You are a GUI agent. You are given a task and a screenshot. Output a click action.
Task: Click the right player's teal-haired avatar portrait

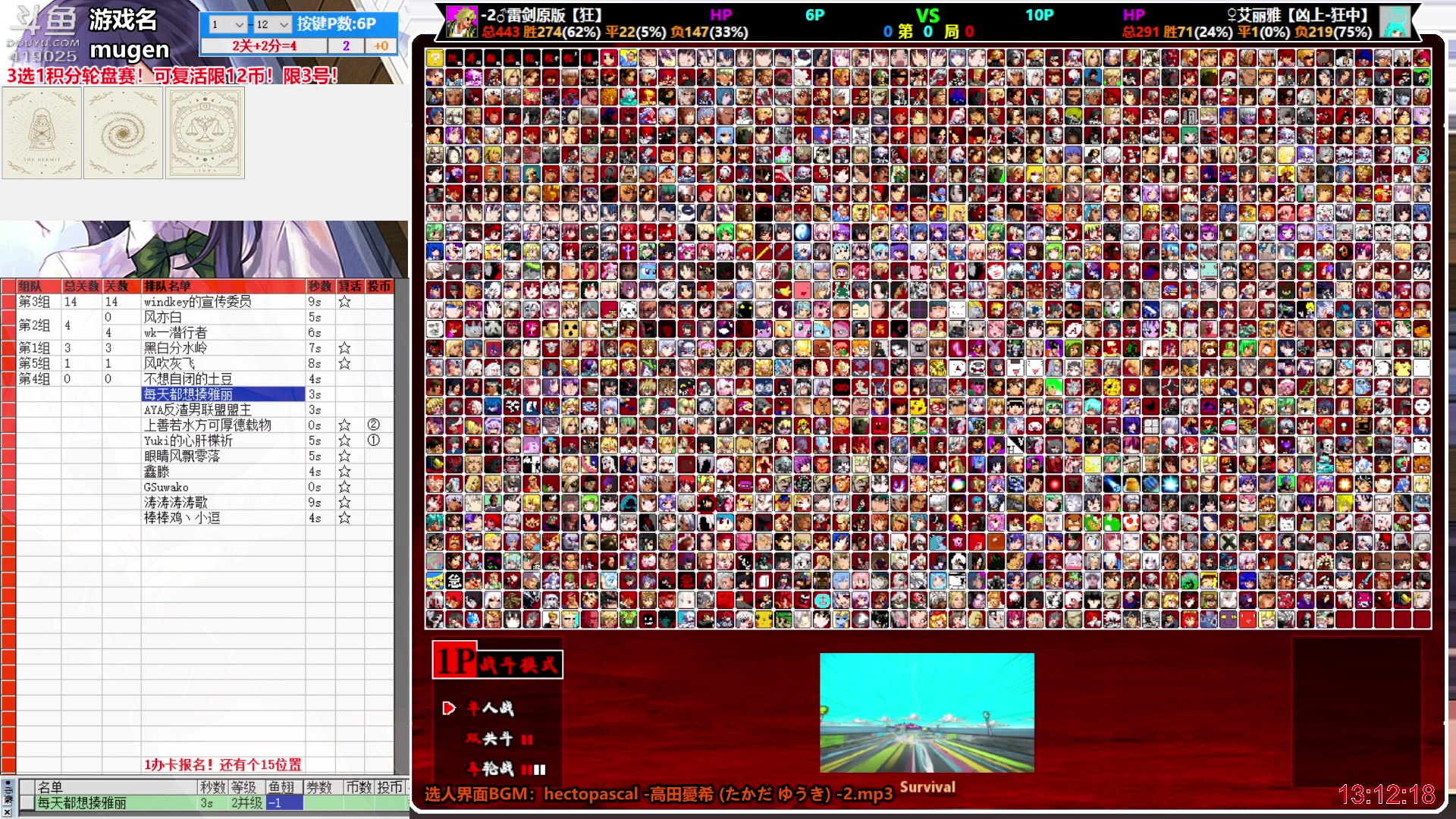point(1394,22)
